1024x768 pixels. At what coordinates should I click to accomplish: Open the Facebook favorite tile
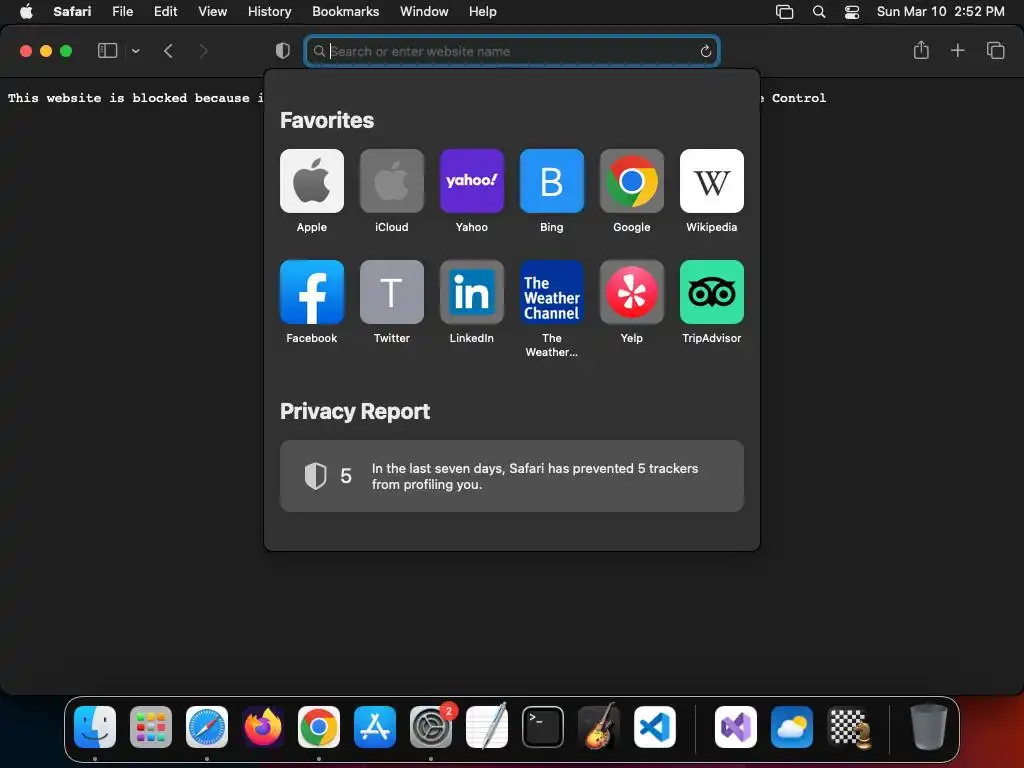pyautogui.click(x=312, y=292)
